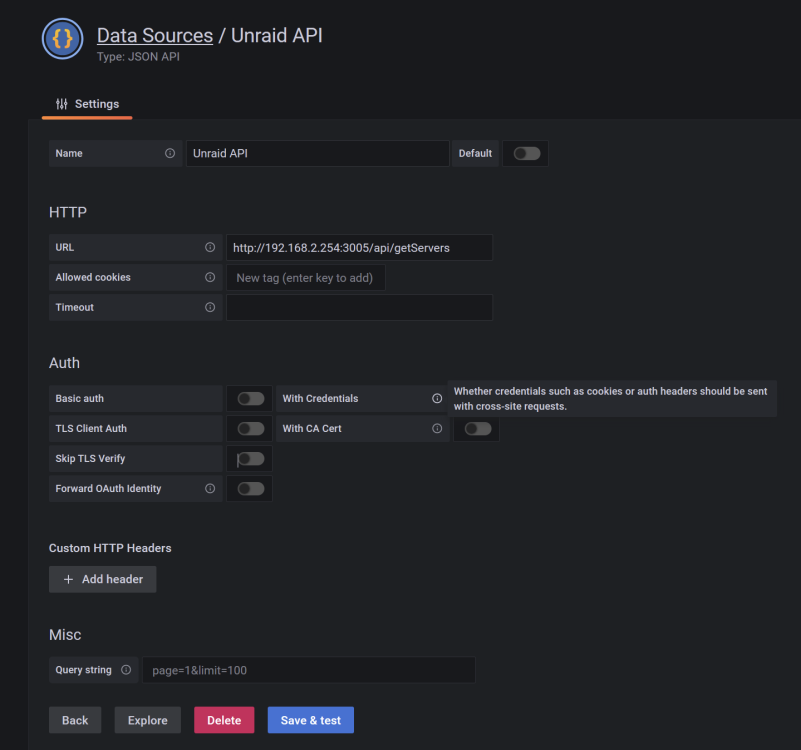
Task: Click the 'Basic auth' label
Action: point(80,399)
